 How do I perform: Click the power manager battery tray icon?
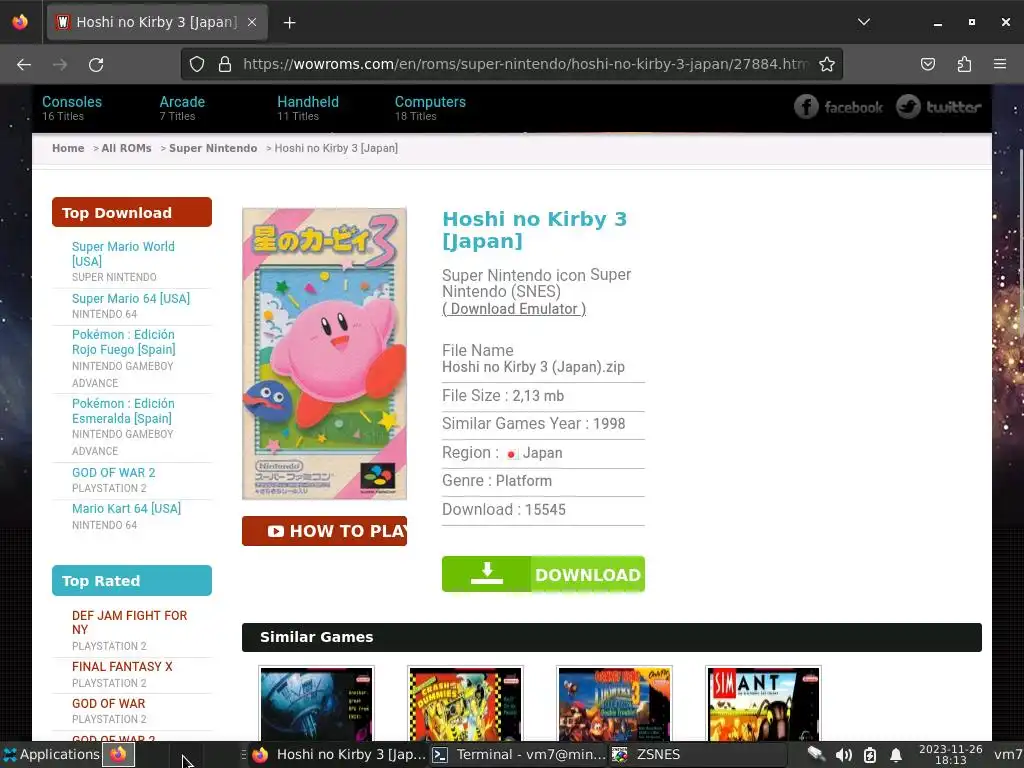coord(870,755)
